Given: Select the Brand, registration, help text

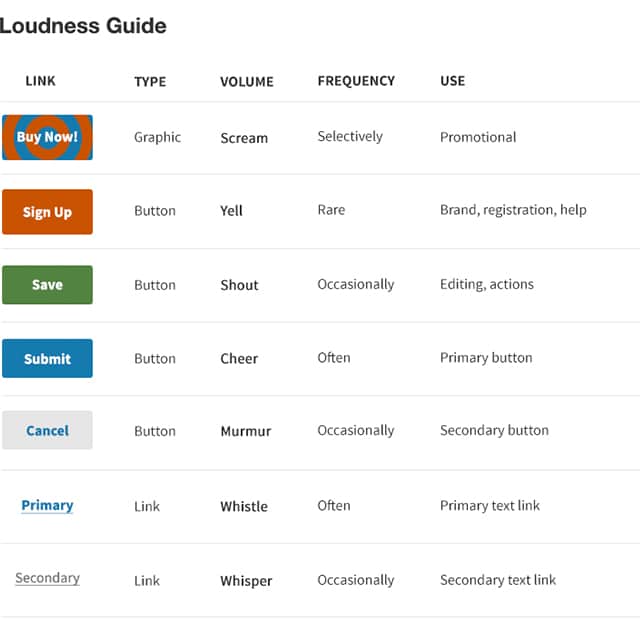Looking at the screenshot, I should pyautogui.click(x=513, y=210).
